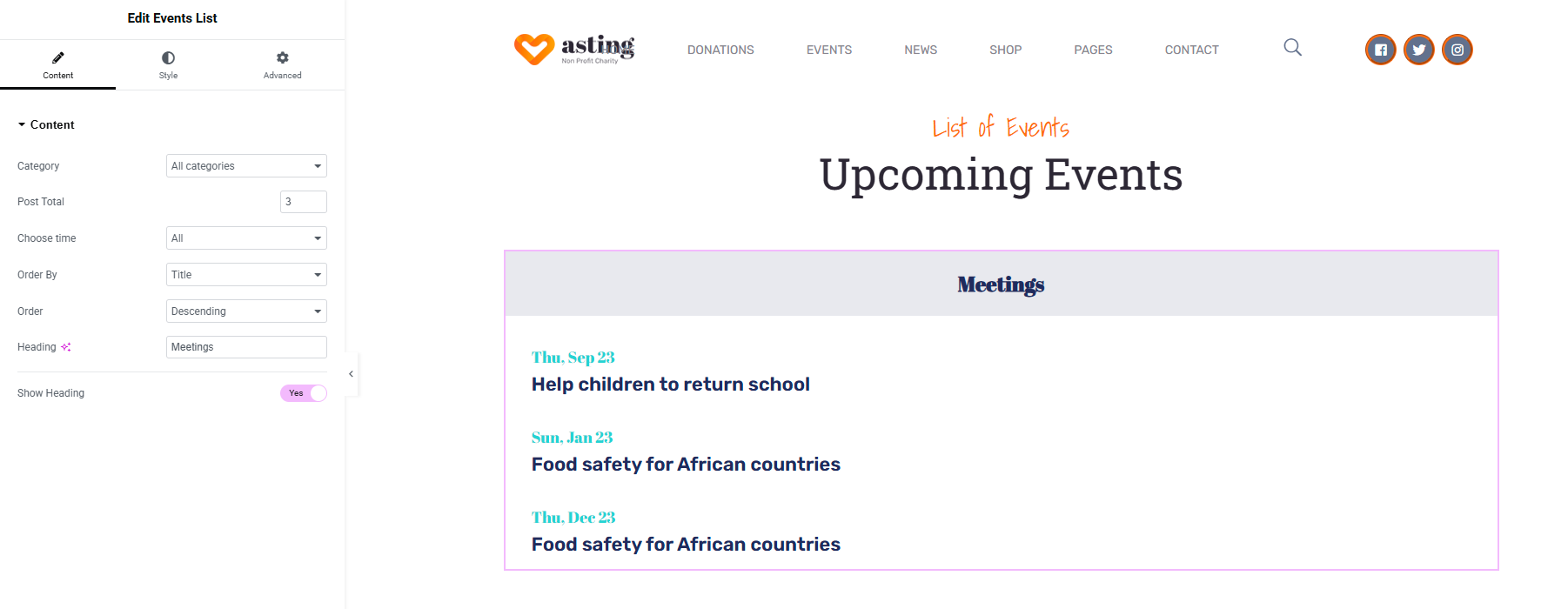The width and height of the screenshot is (1568, 609).
Task: Open the Order By dropdown
Action: (246, 275)
